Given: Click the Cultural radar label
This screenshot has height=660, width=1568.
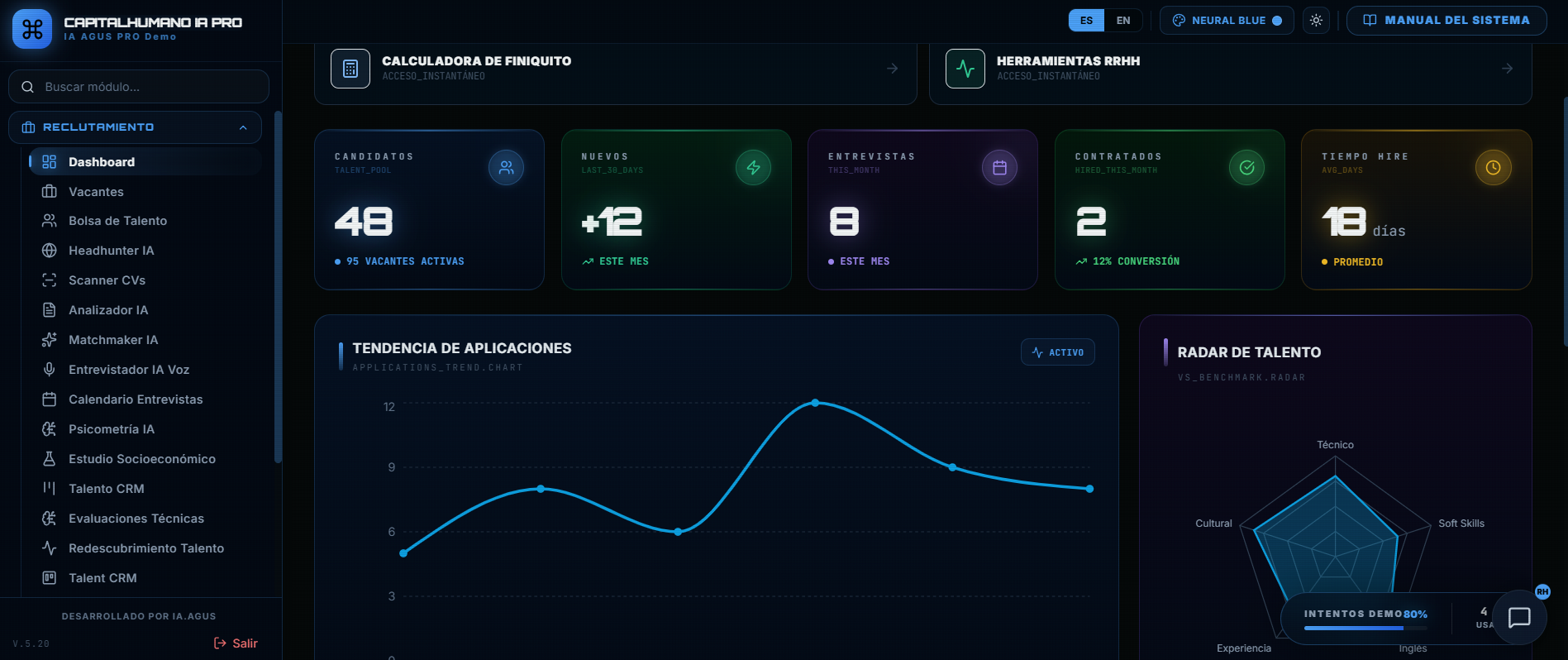Looking at the screenshot, I should pyautogui.click(x=1213, y=524).
